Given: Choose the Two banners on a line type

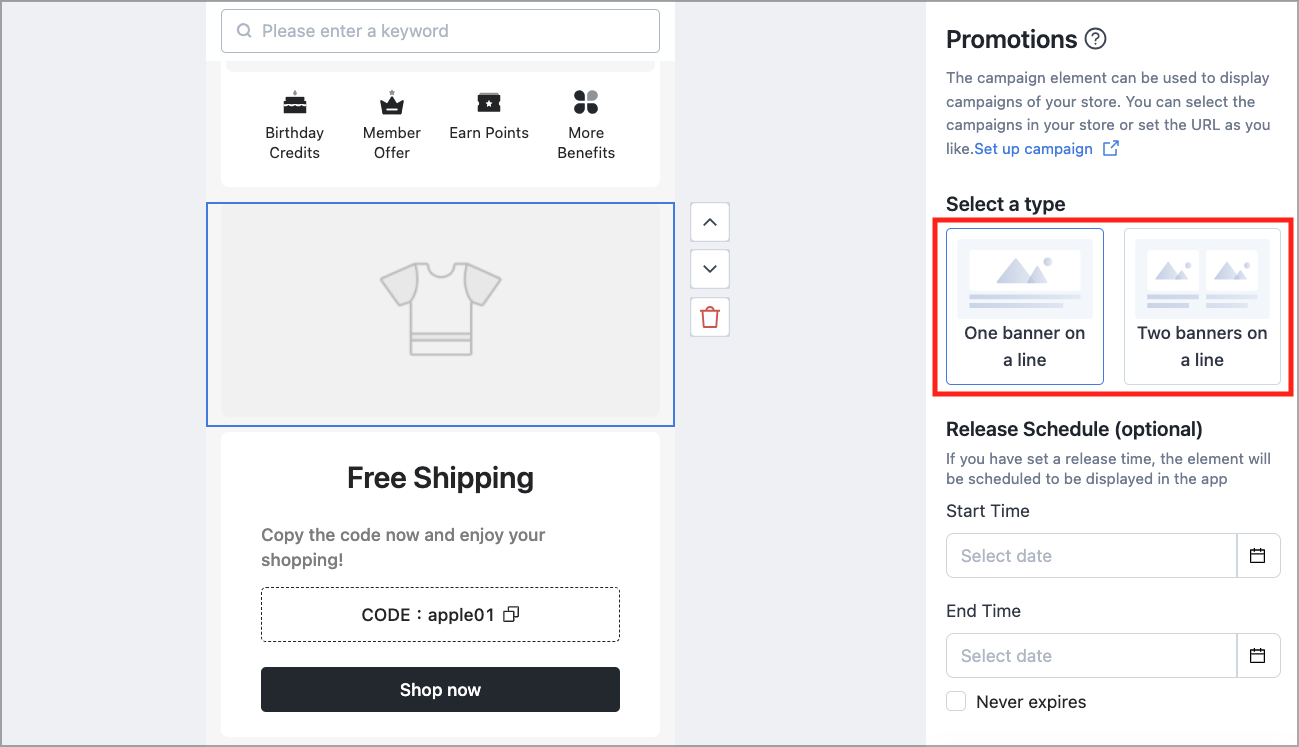Looking at the screenshot, I should pos(1202,306).
